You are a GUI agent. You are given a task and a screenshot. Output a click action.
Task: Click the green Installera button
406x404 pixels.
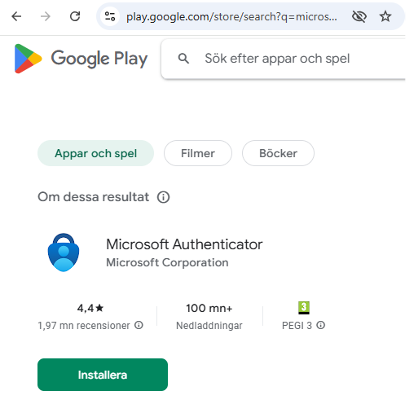pyautogui.click(x=102, y=375)
